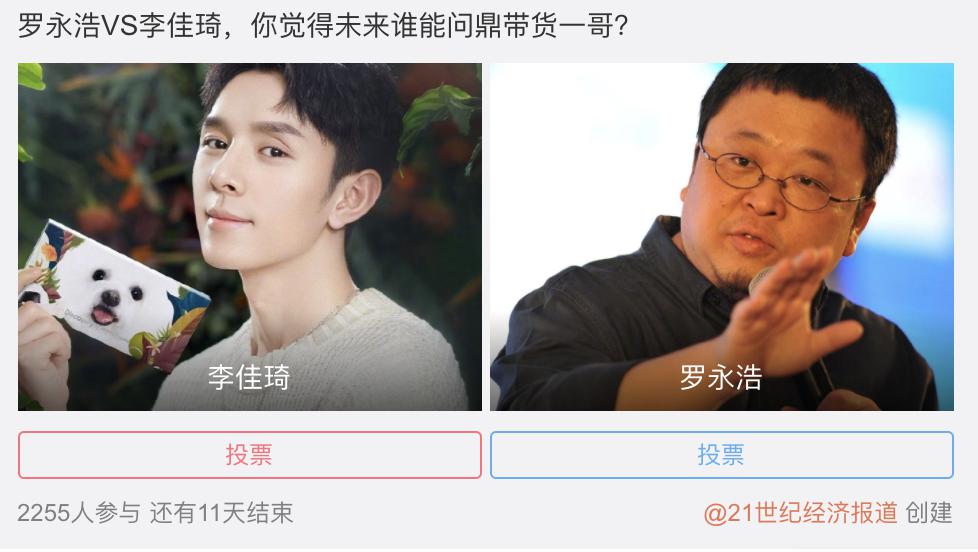
Task: Click the green leaves in left photo background
Action: 437,119
